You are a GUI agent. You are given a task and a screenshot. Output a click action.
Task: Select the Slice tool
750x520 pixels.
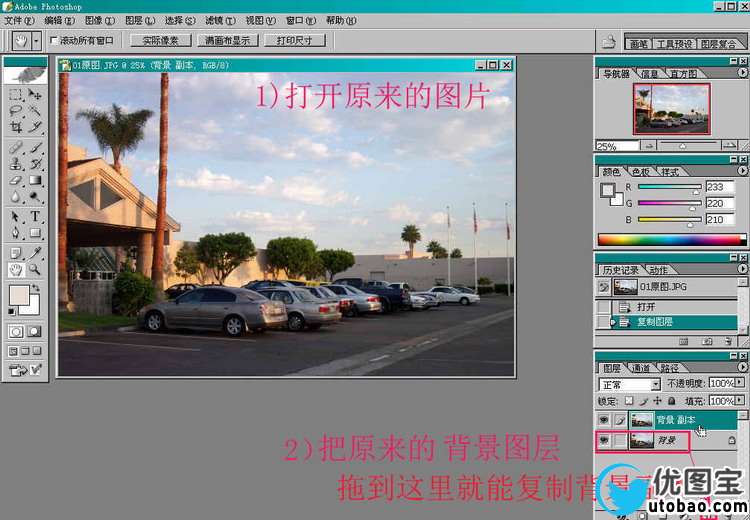[34, 127]
